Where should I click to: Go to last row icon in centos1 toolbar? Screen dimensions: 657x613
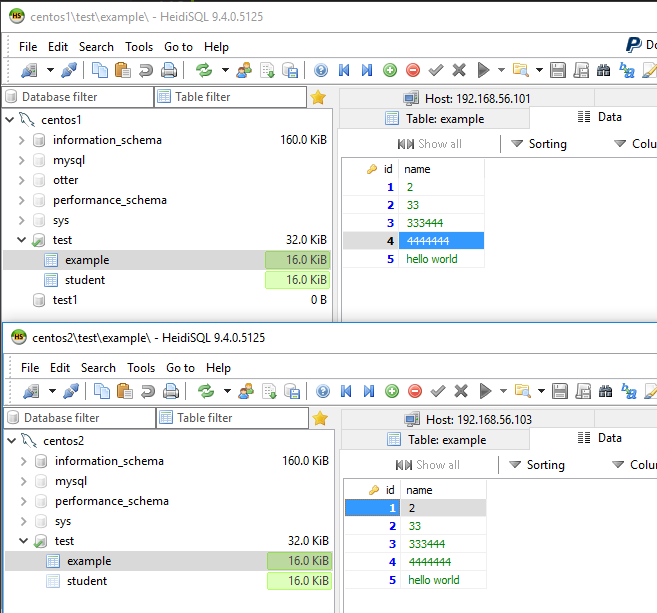[367, 70]
